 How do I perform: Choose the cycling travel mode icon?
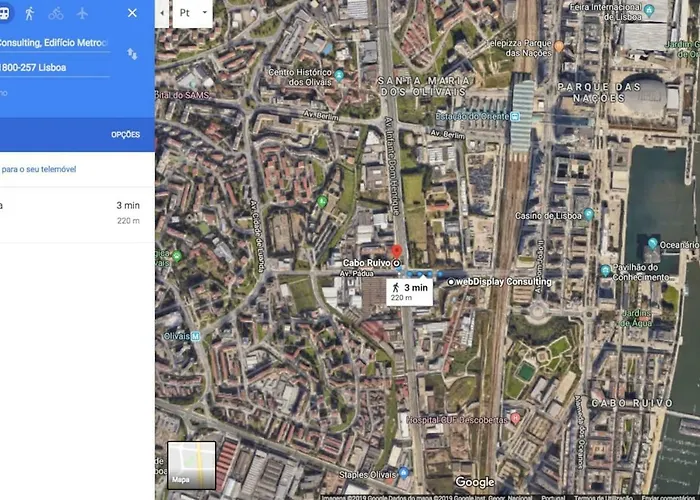tap(56, 13)
